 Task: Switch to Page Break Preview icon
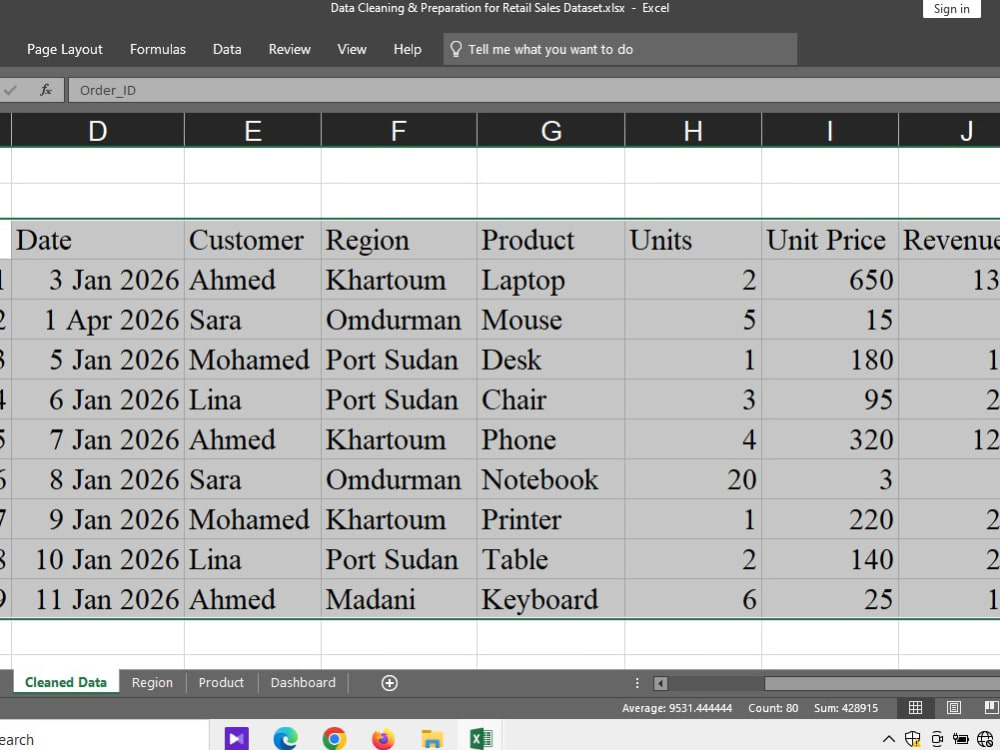coord(991,707)
